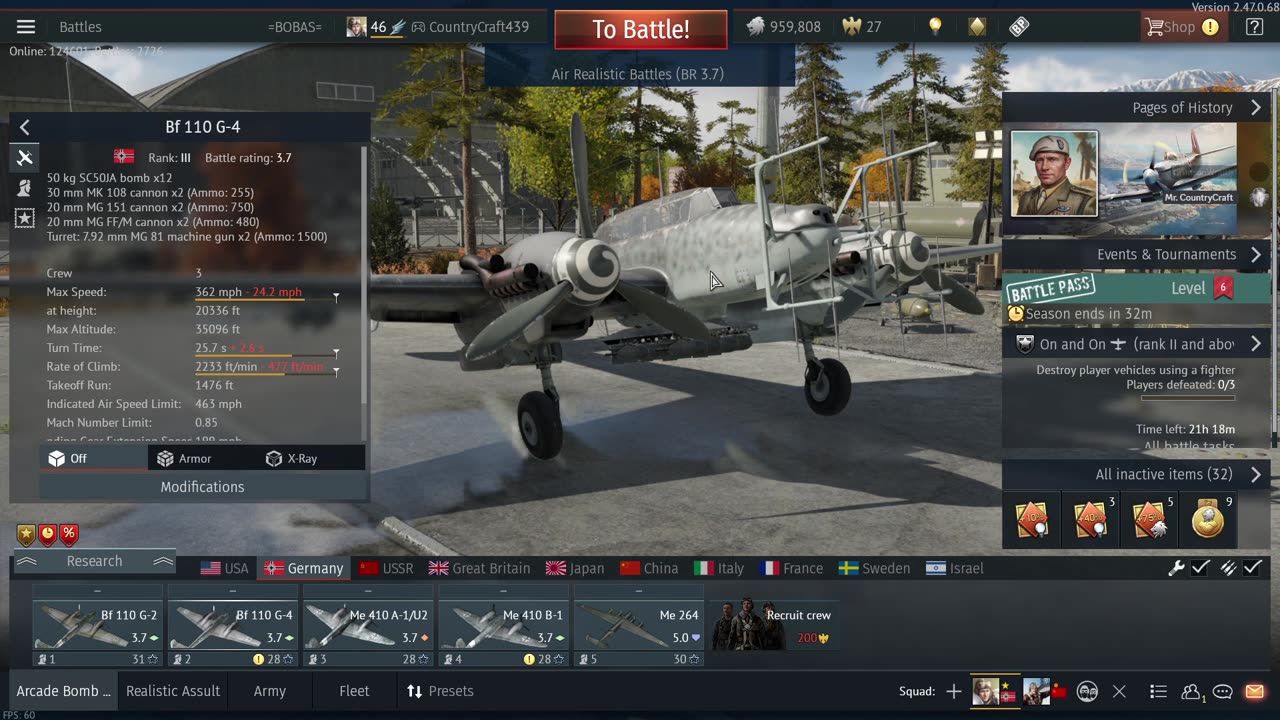Open the contacts friends icon
This screenshot has height=720, width=1280.
1191,691
